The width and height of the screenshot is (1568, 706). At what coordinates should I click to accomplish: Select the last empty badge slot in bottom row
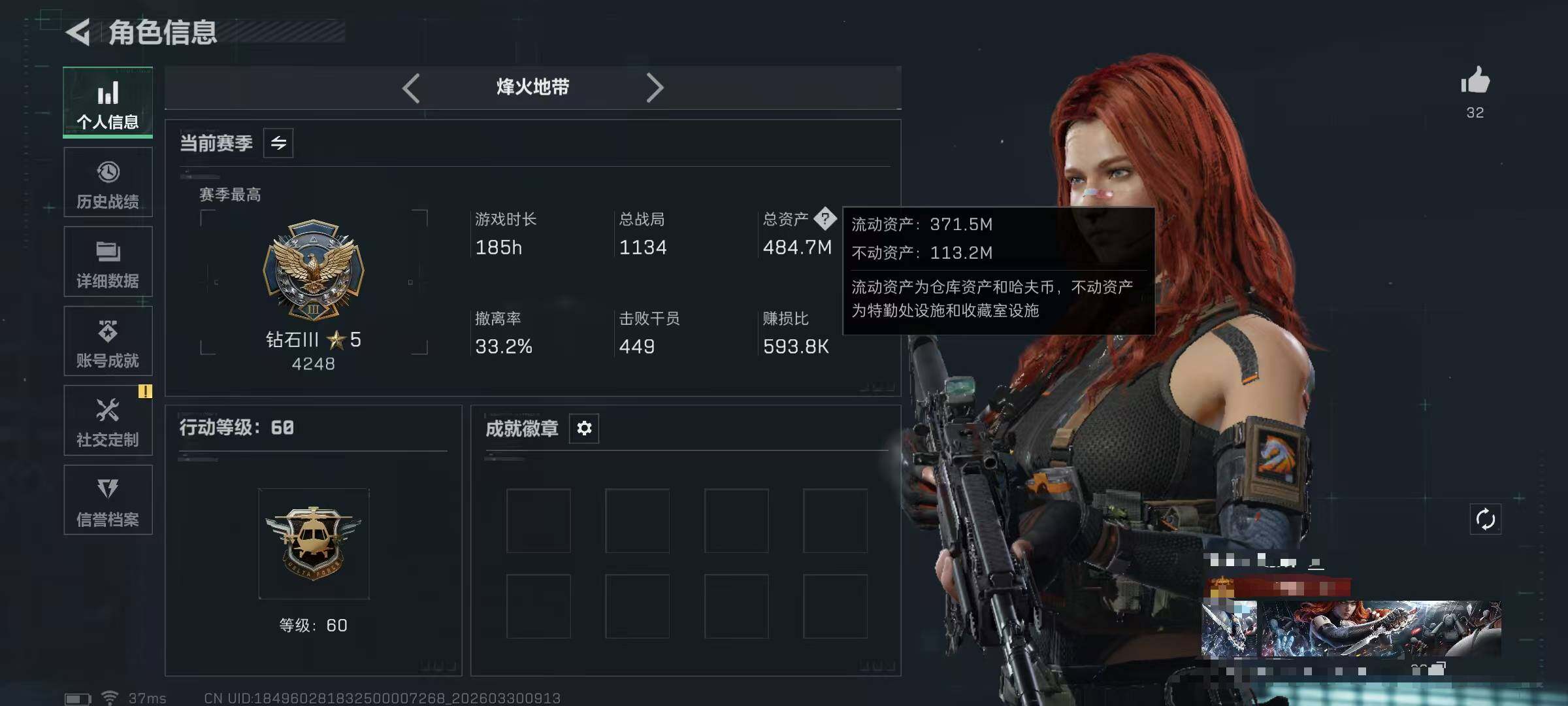(x=835, y=607)
